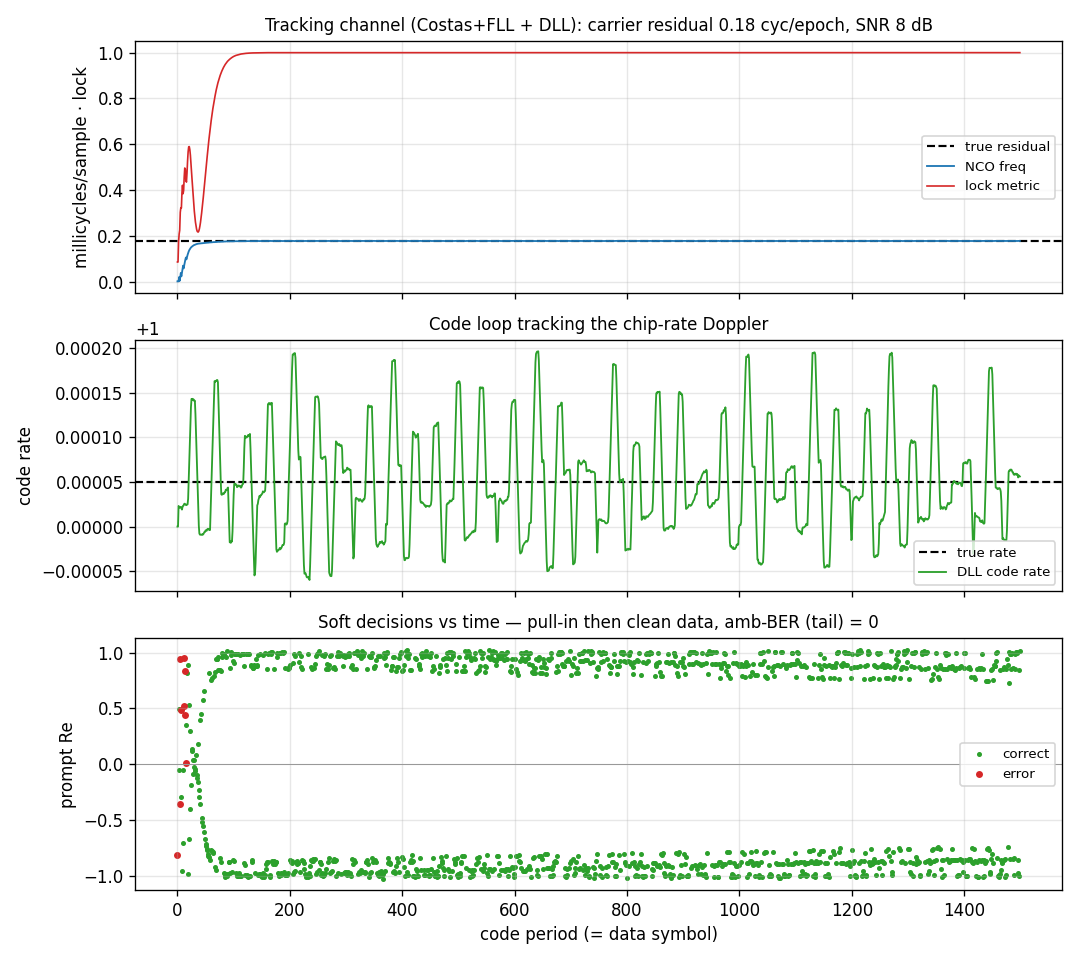Click x-axis tick label '1200'
This screenshot has width=1080, height=960.
pyautogui.click(x=852, y=910)
